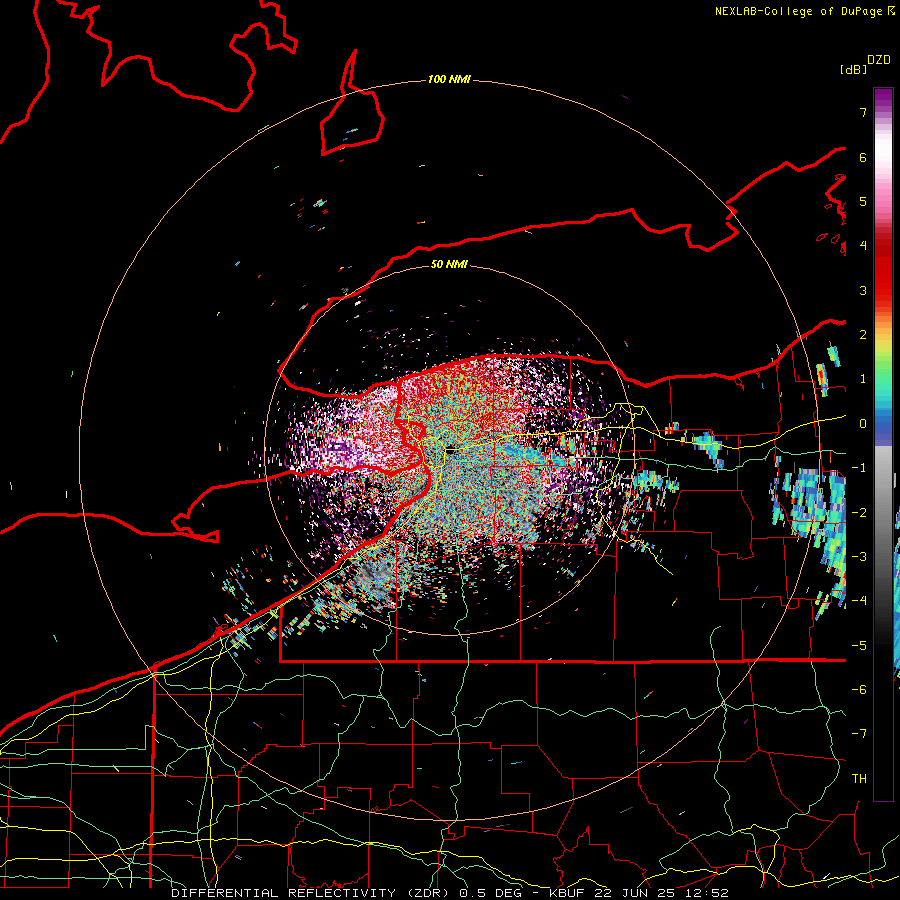Image resolution: width=900 pixels, height=900 pixels.
Task: Click the -4 value on the color scale
Action: point(859,601)
